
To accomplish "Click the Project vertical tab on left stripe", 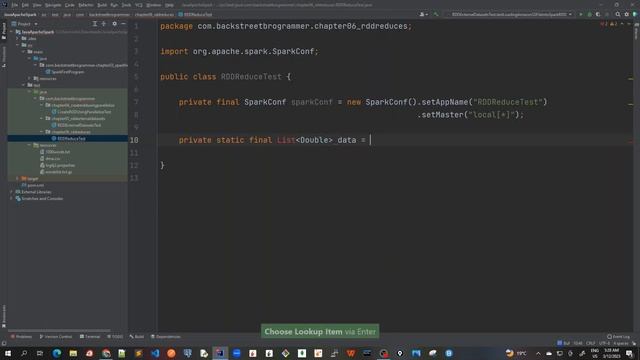I will click(4, 31).
